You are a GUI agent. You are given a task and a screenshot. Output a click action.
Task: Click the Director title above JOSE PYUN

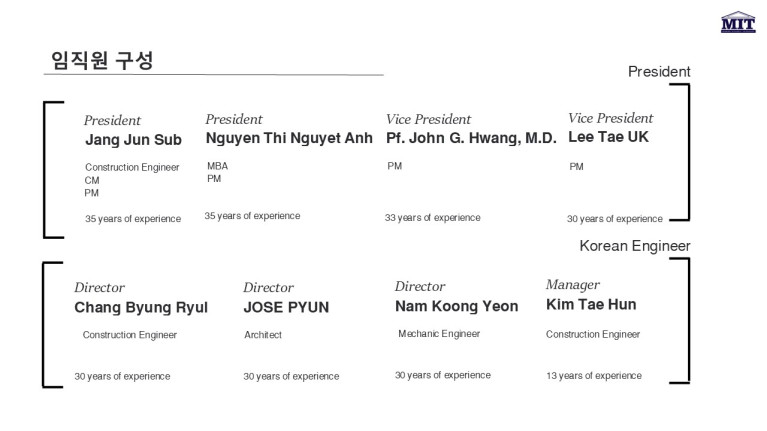click(268, 288)
